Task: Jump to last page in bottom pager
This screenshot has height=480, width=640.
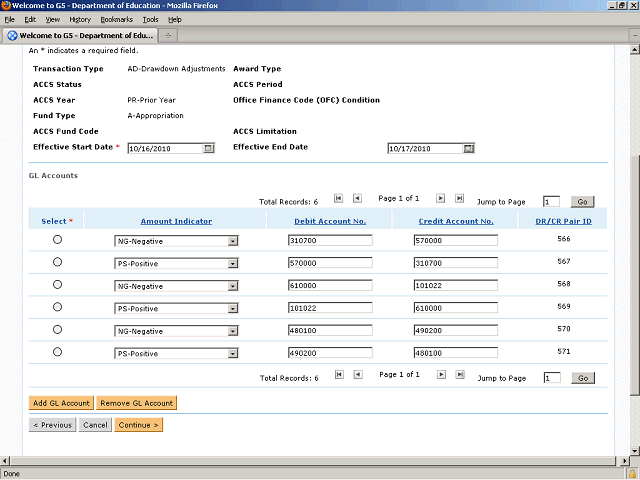Action: click(459, 374)
